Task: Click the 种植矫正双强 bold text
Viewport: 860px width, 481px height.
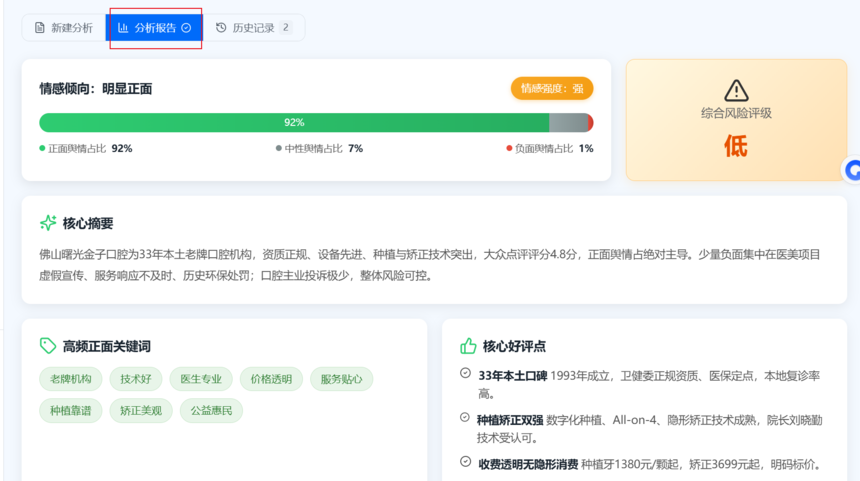Action: (x=510, y=420)
